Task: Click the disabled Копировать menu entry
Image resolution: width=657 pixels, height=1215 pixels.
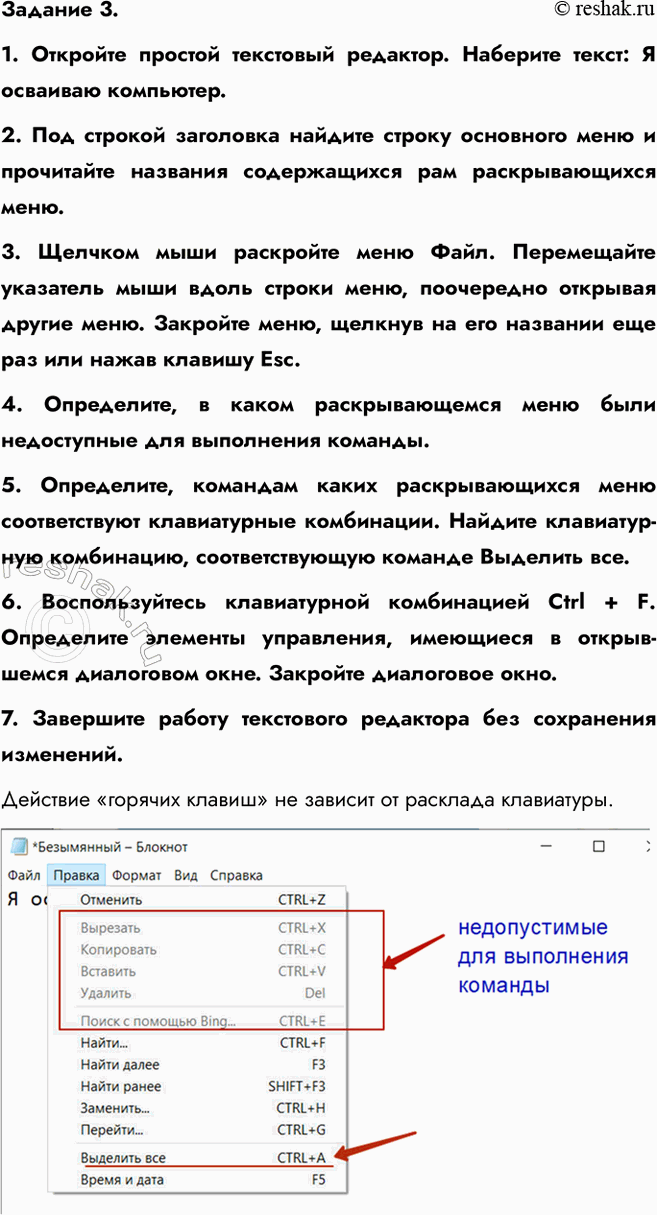Action: click(118, 950)
